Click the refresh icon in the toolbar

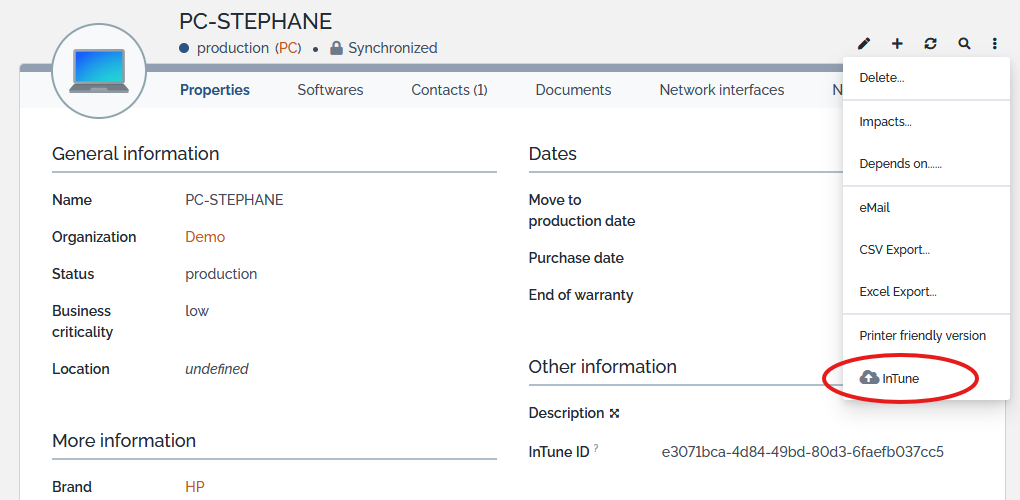(930, 44)
